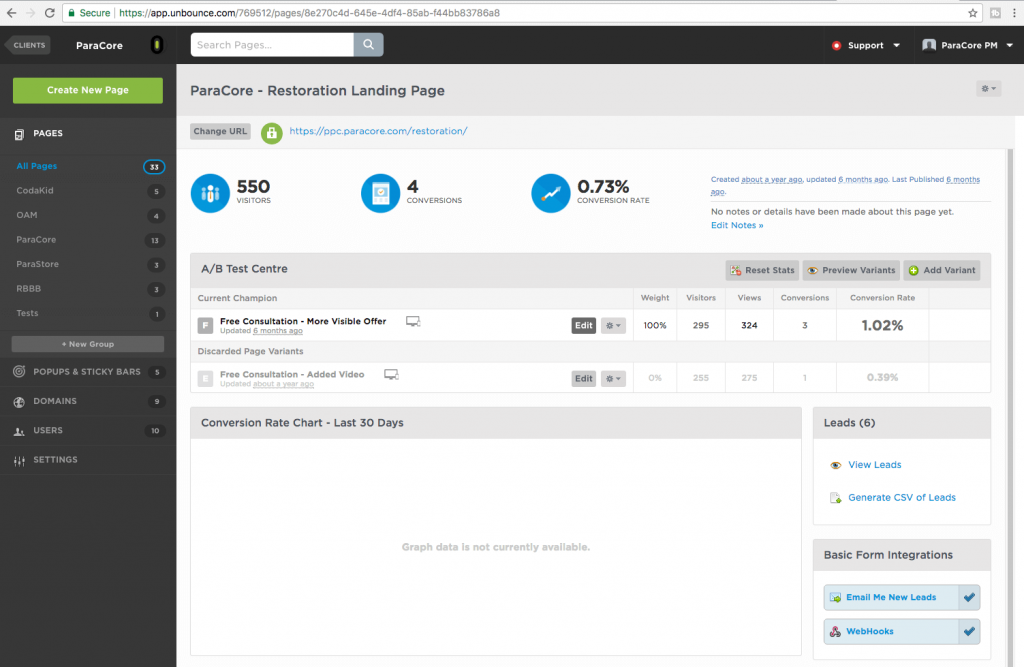Bookmark this page with the star icon
The height and width of the screenshot is (667, 1024).
(x=972, y=12)
